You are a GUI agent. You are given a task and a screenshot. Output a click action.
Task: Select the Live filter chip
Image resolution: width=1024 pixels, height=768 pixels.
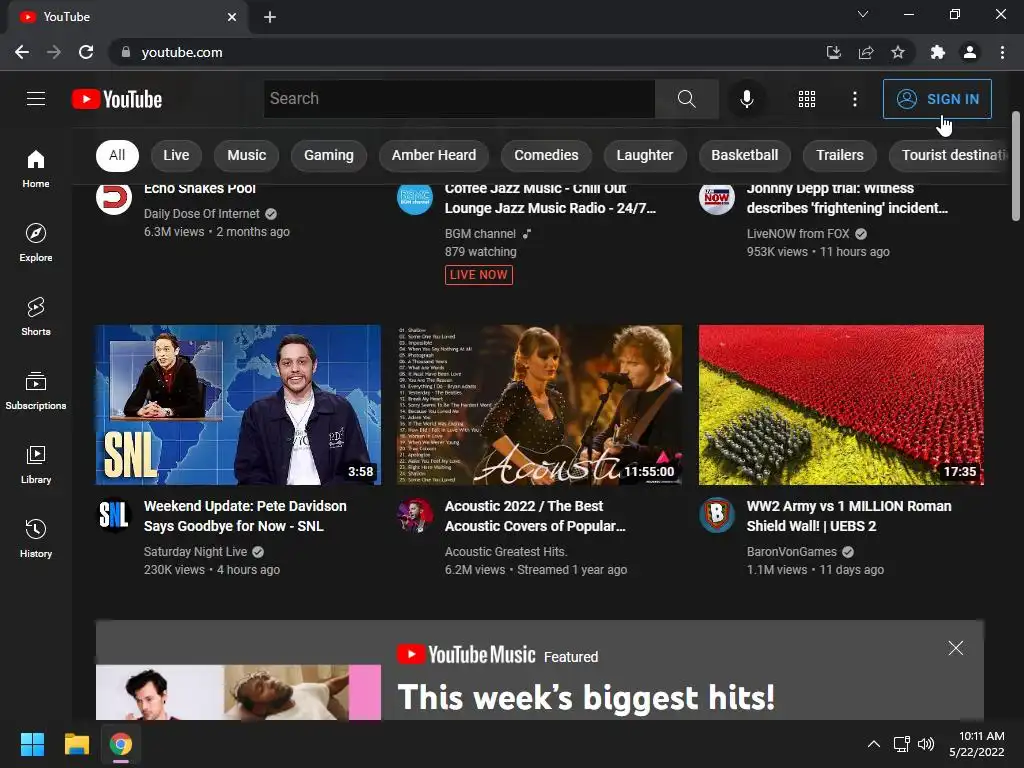pos(176,155)
